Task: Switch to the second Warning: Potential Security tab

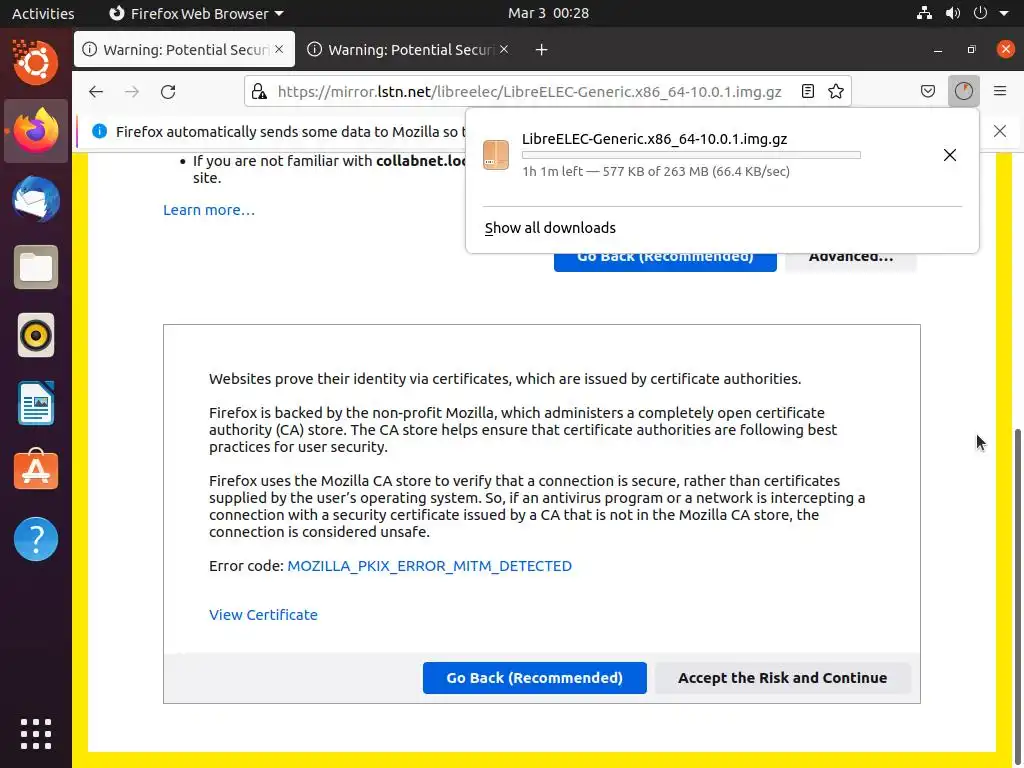Action: point(409,50)
